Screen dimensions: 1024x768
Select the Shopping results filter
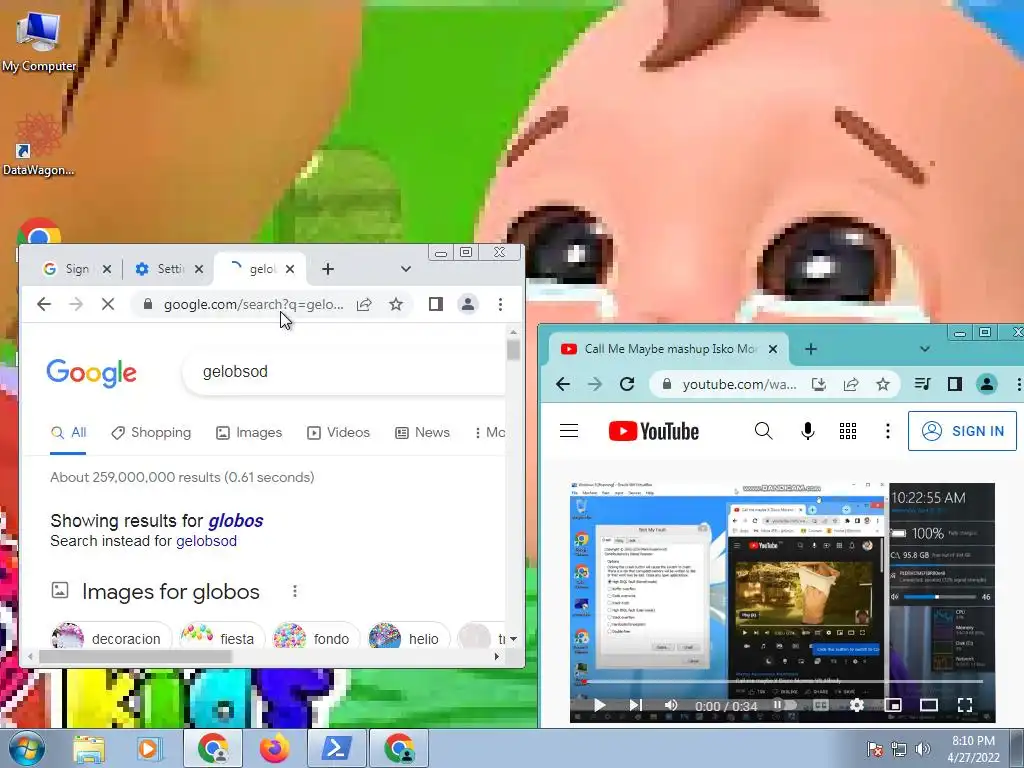151,432
